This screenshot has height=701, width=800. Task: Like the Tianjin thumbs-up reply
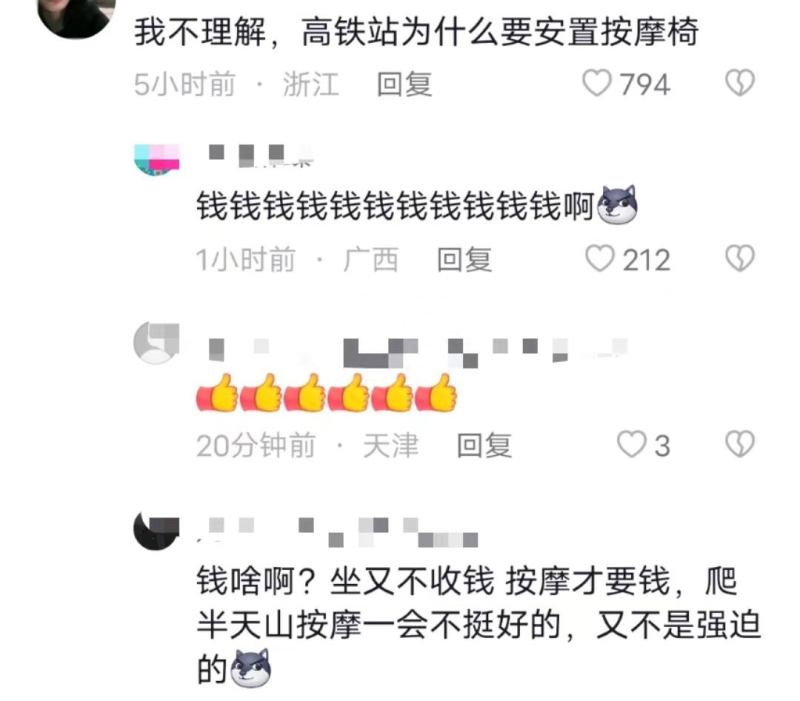(632, 444)
